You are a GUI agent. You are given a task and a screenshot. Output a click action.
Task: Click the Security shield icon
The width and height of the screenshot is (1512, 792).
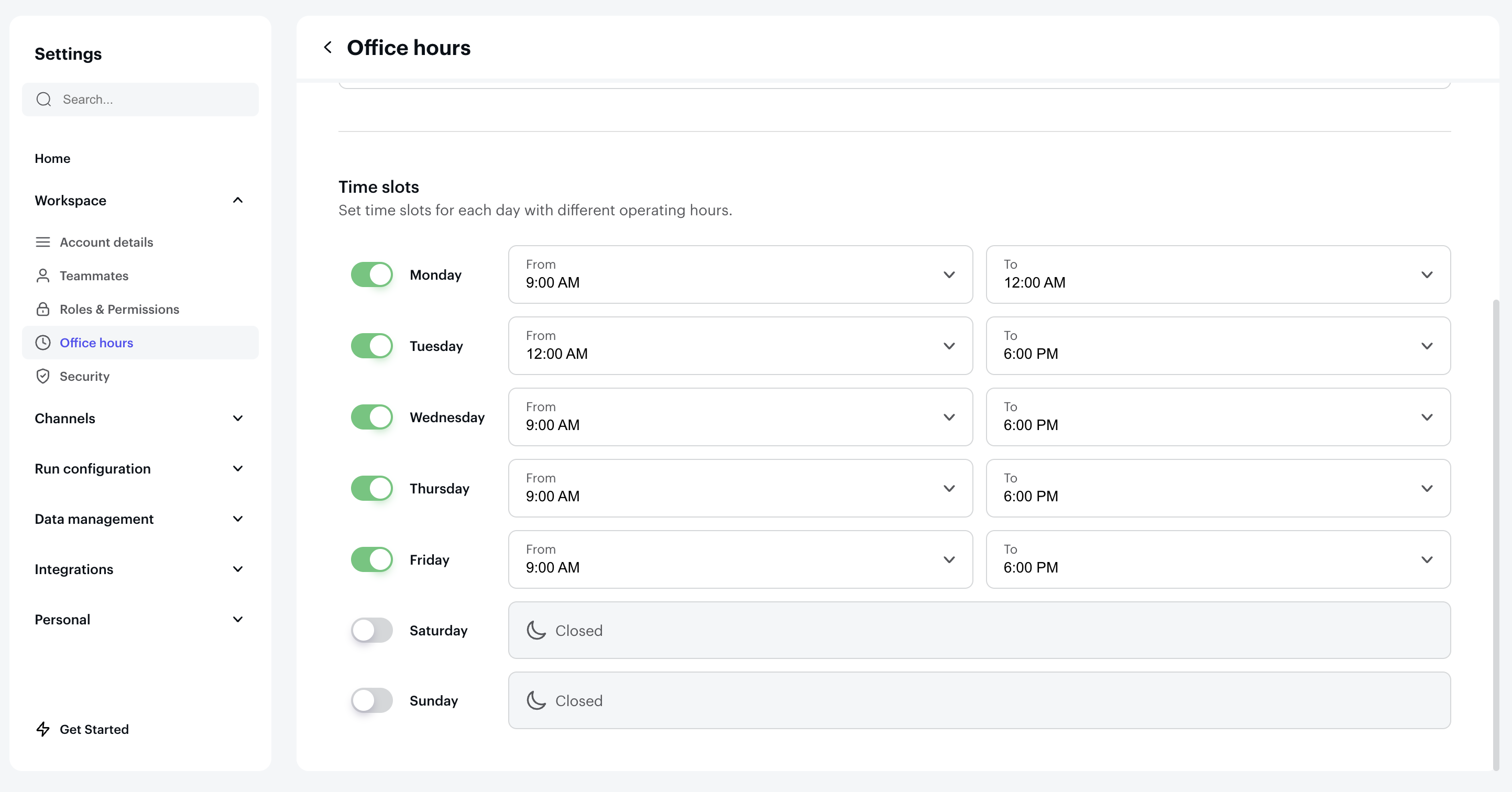[x=43, y=376]
